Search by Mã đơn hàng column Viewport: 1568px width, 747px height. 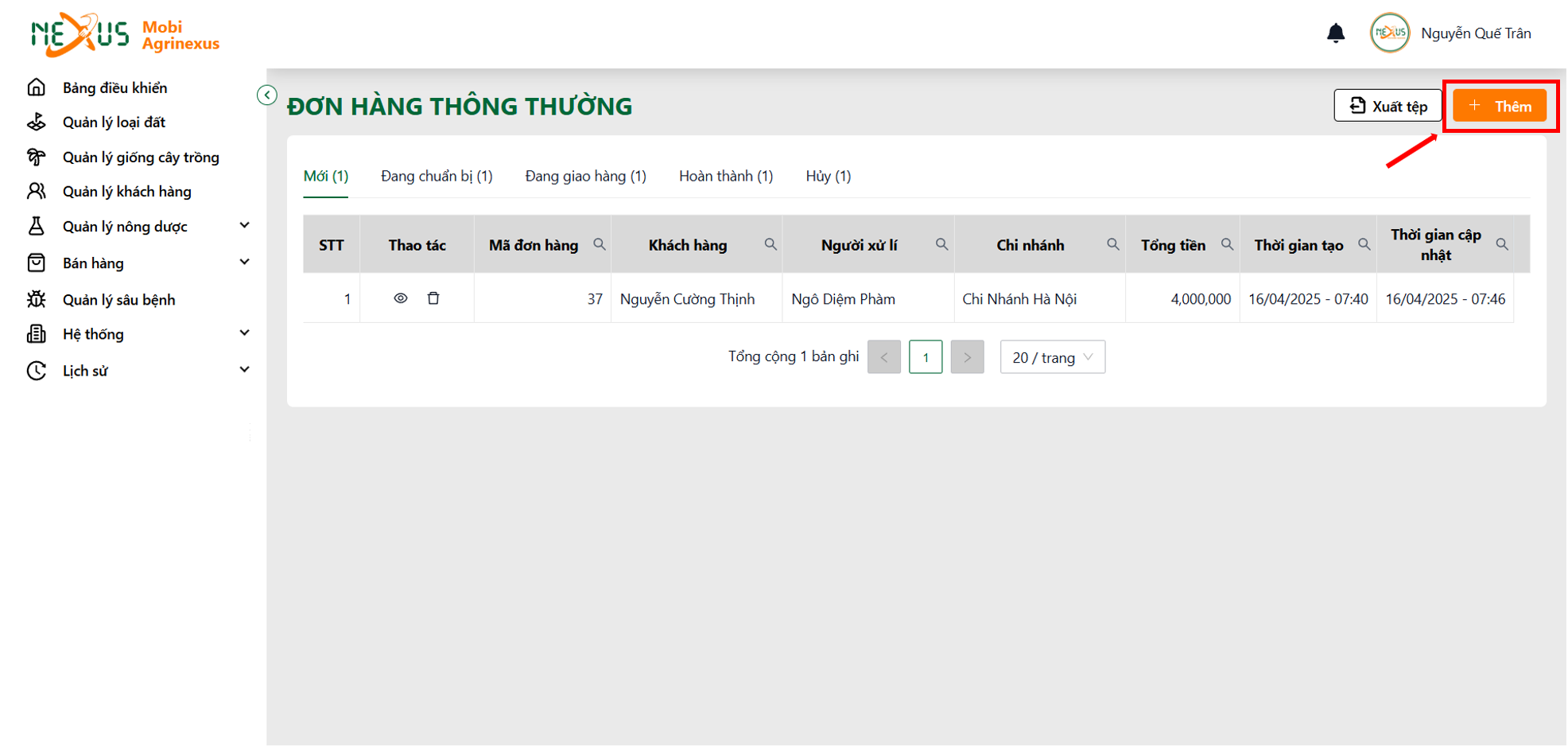pos(600,244)
